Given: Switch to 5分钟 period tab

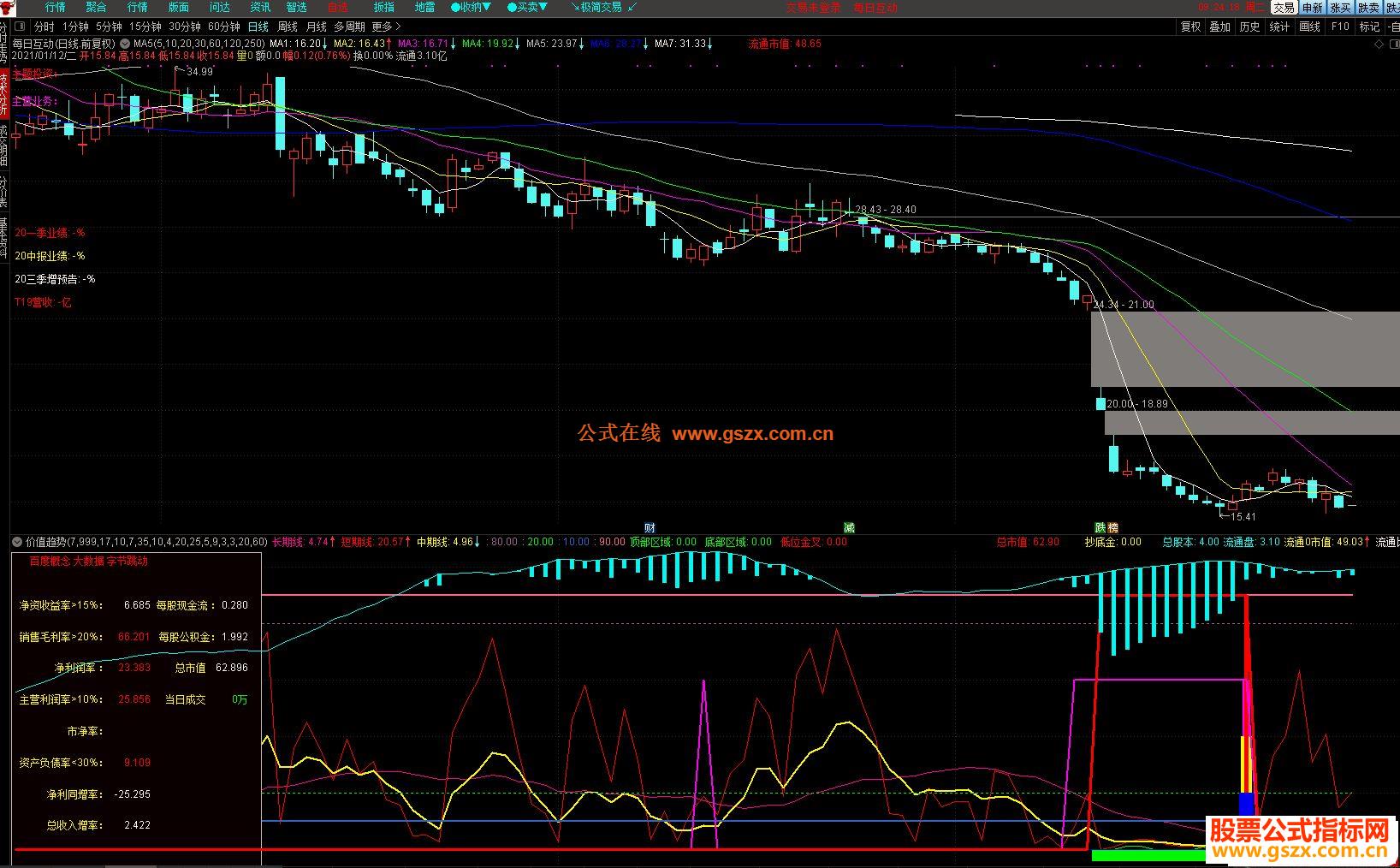Looking at the screenshot, I should click(110, 27).
